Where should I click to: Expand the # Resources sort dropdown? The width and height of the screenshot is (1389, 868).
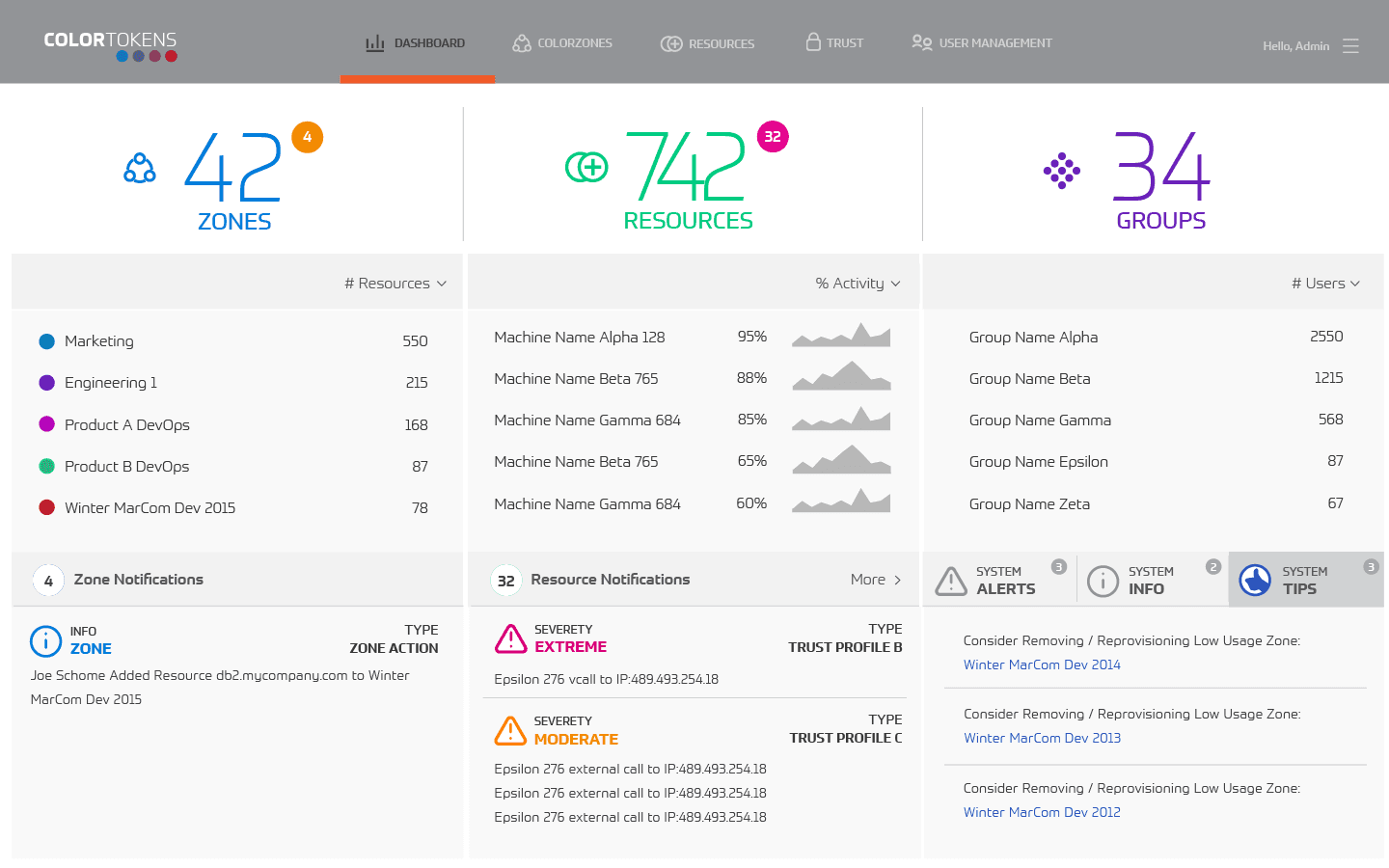tap(395, 284)
